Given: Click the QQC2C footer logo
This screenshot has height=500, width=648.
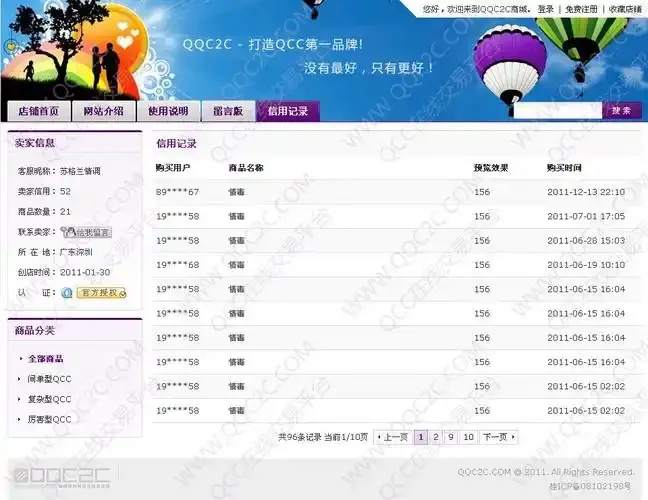Looking at the screenshot, I should [x=62, y=477].
